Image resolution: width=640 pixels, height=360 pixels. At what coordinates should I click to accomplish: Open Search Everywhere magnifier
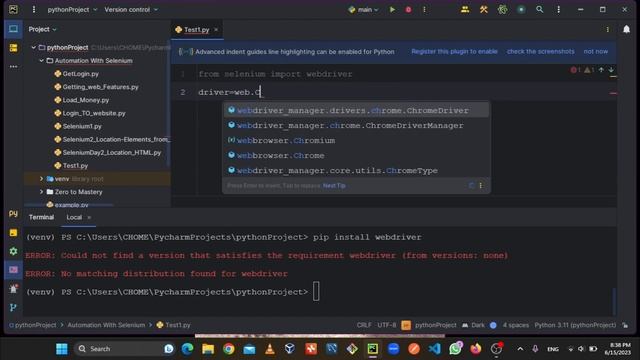(x=540, y=9)
